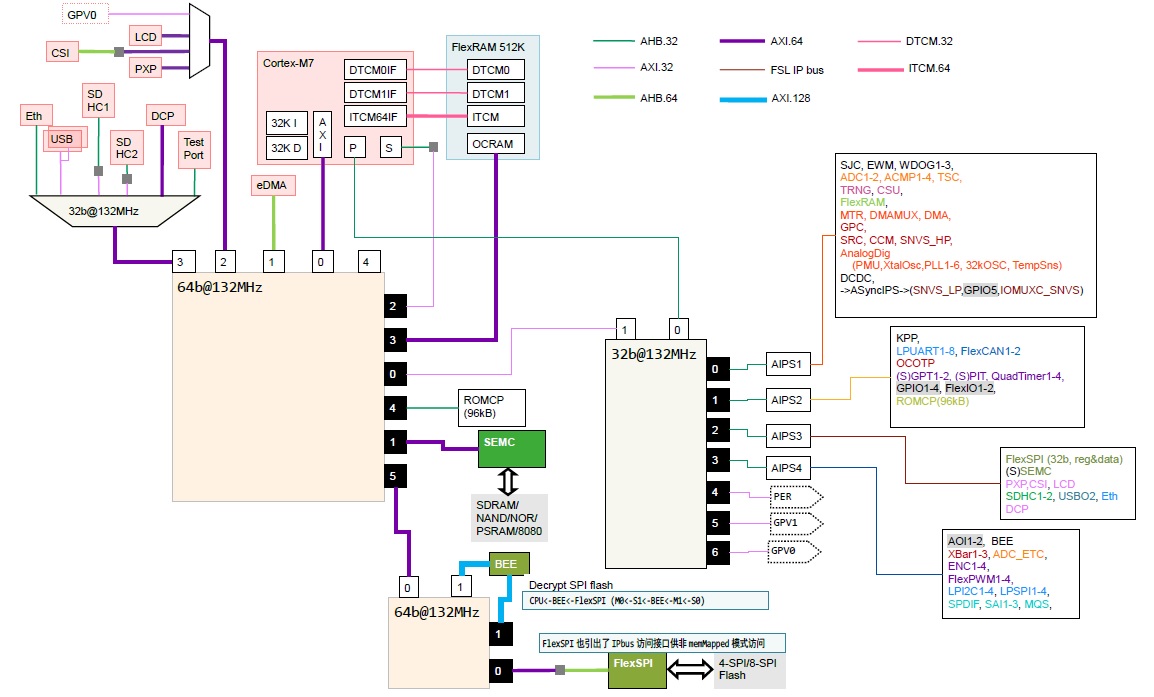
Task: Click the vertical AXI box in Cortex-M7
Action: (x=322, y=135)
